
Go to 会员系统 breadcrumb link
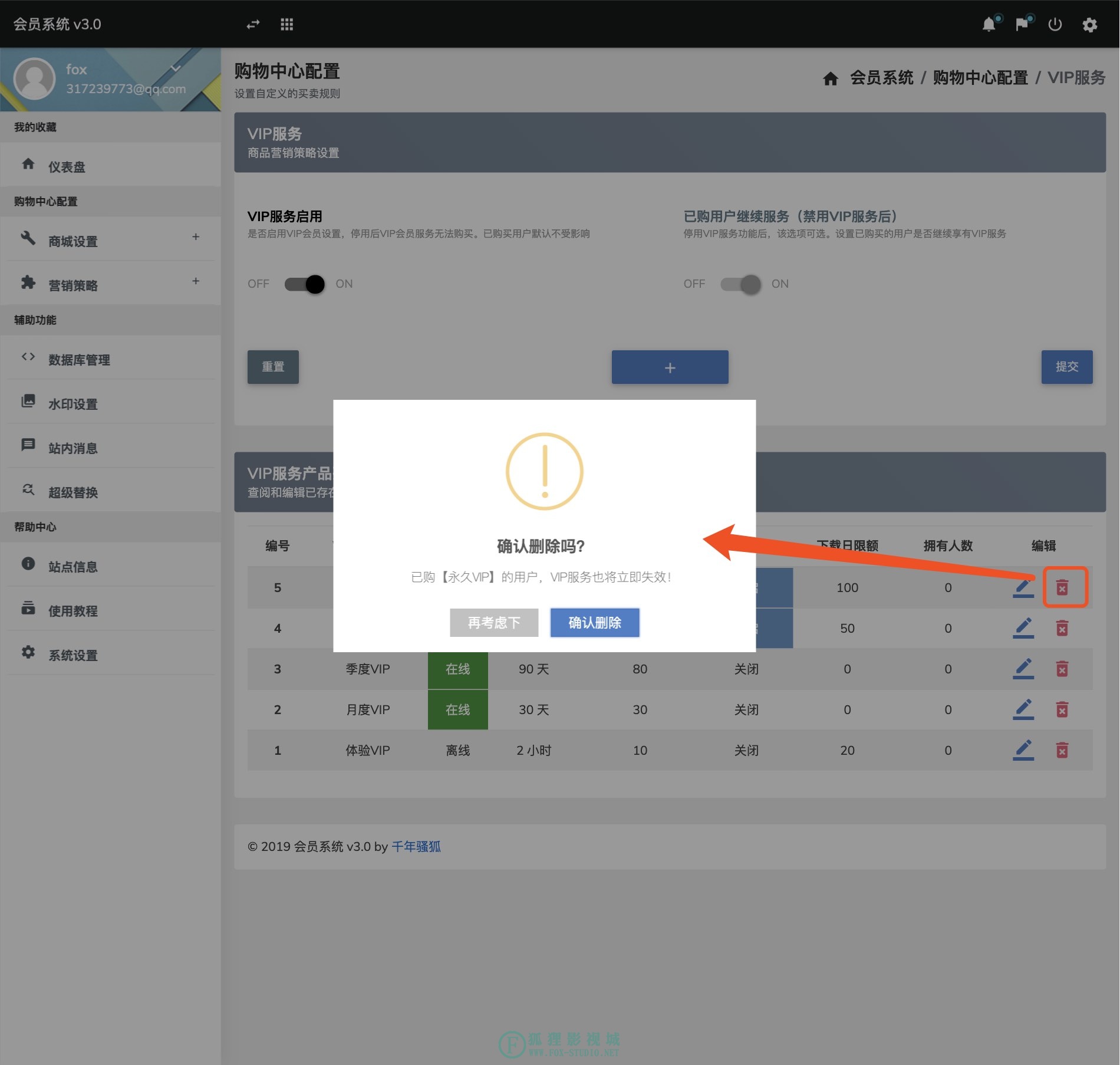pos(881,77)
